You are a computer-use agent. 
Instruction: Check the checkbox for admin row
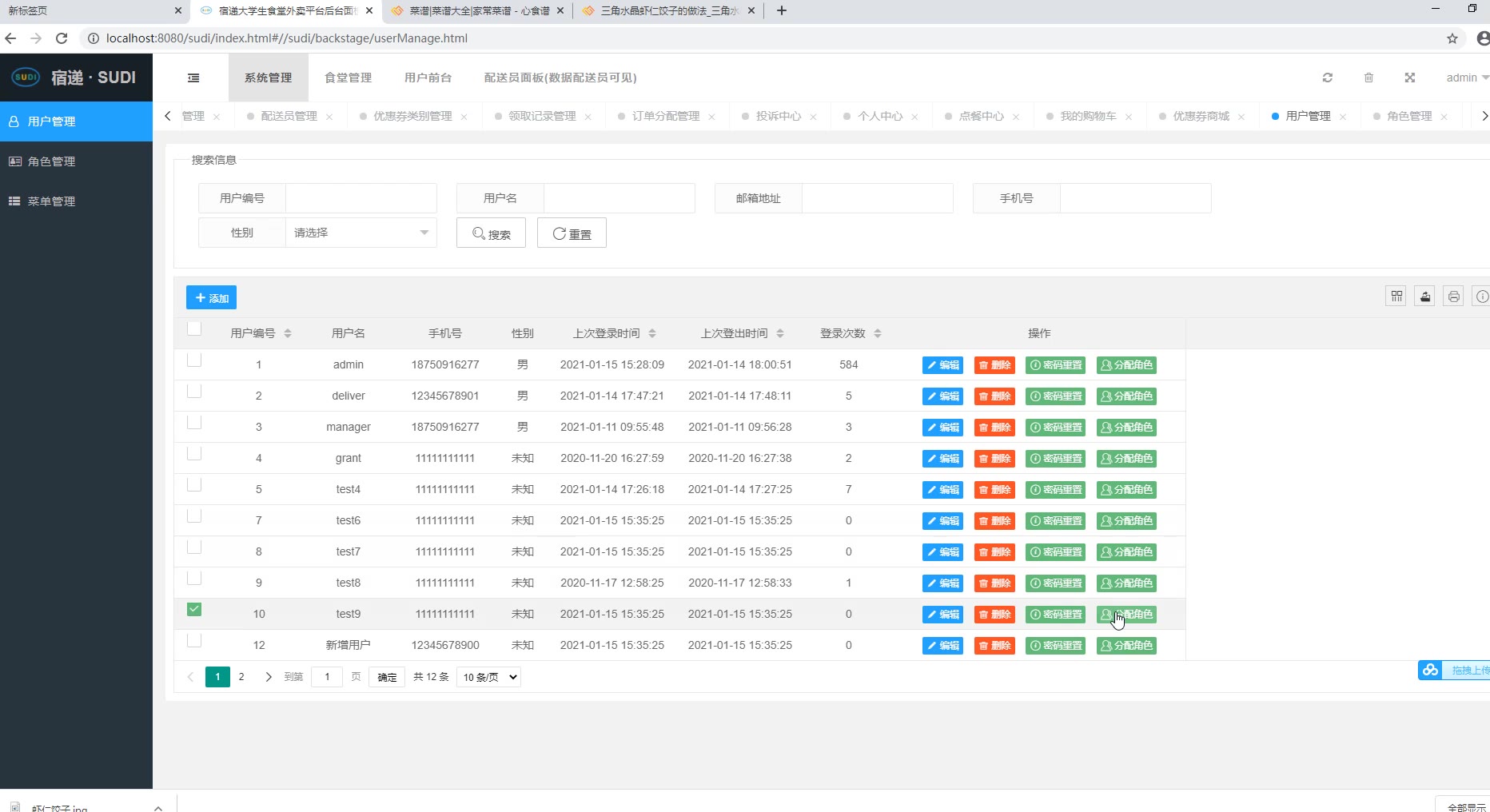[194, 360]
